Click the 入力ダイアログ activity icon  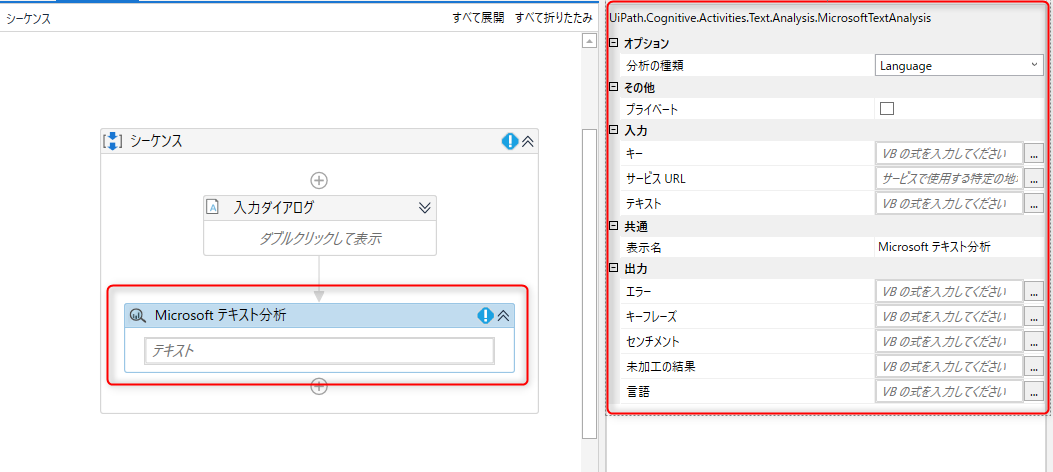[213, 207]
